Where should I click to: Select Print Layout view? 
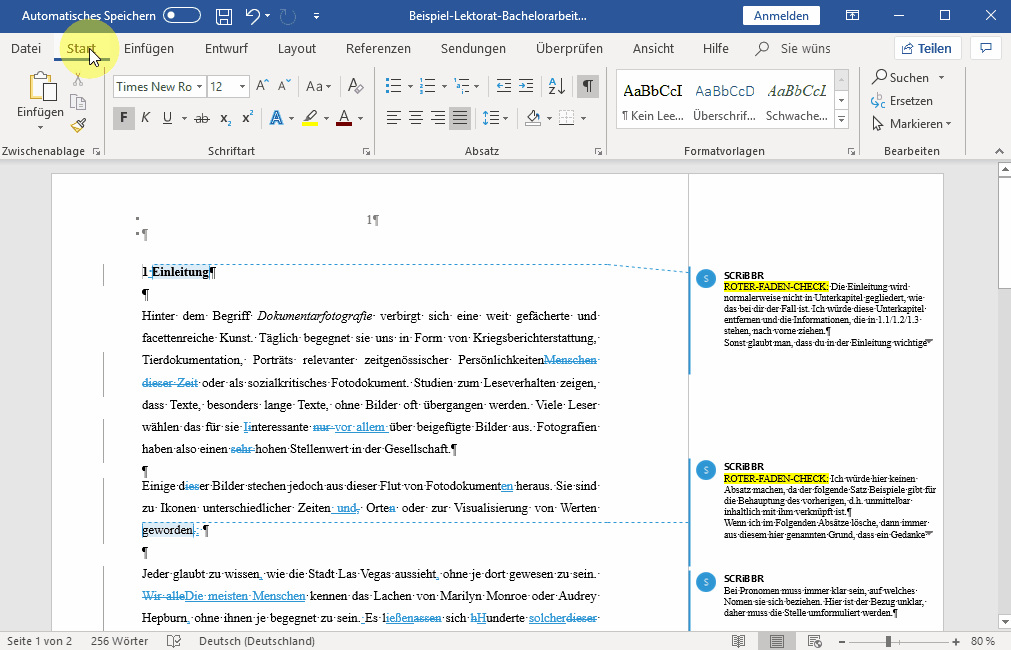click(777, 641)
